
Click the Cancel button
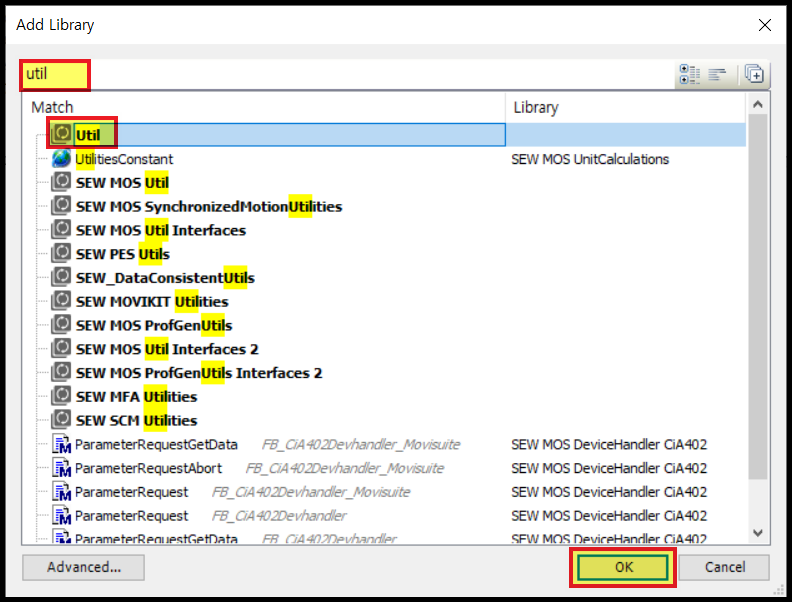724,567
